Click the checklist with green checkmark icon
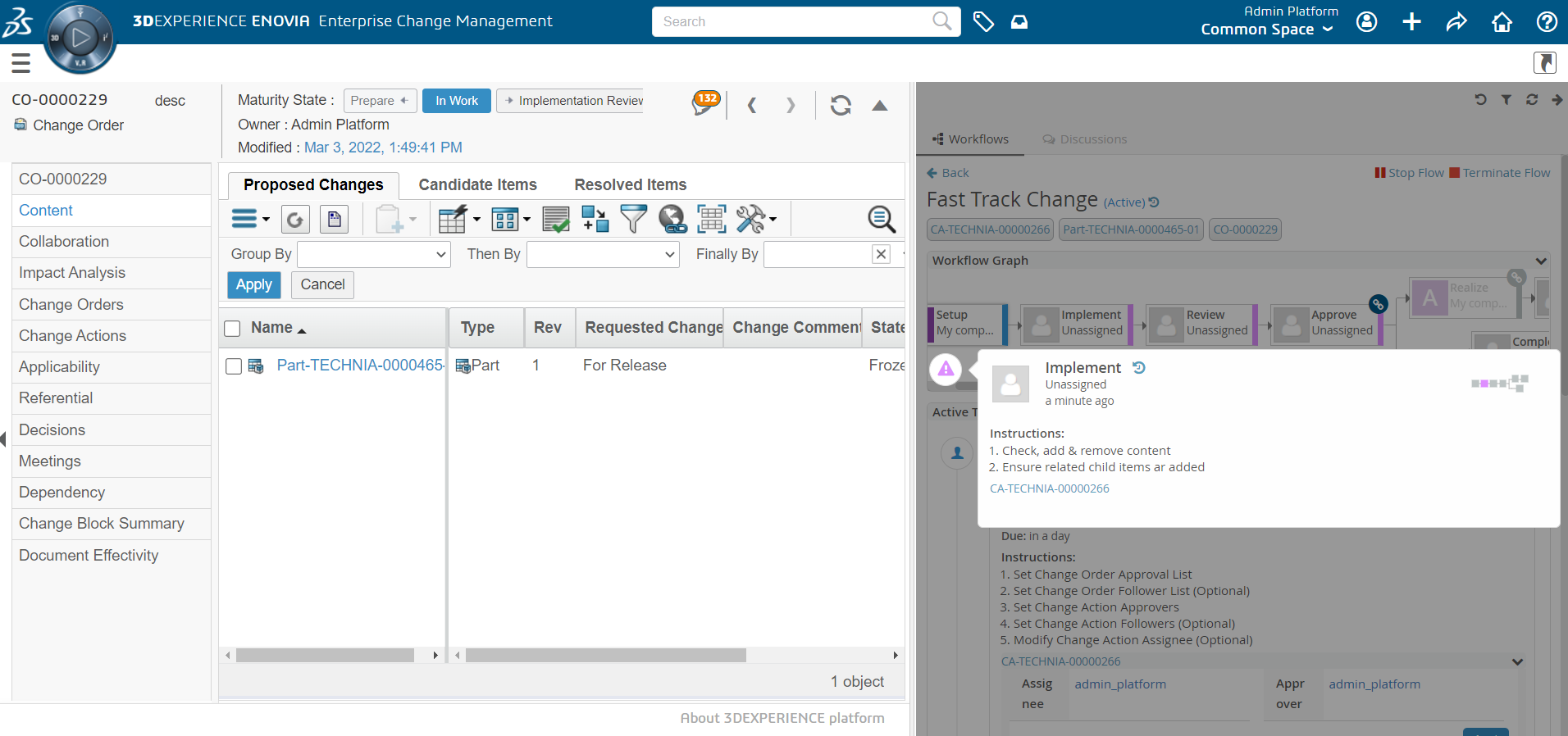Image resolution: width=1568 pixels, height=736 pixels. (x=556, y=220)
